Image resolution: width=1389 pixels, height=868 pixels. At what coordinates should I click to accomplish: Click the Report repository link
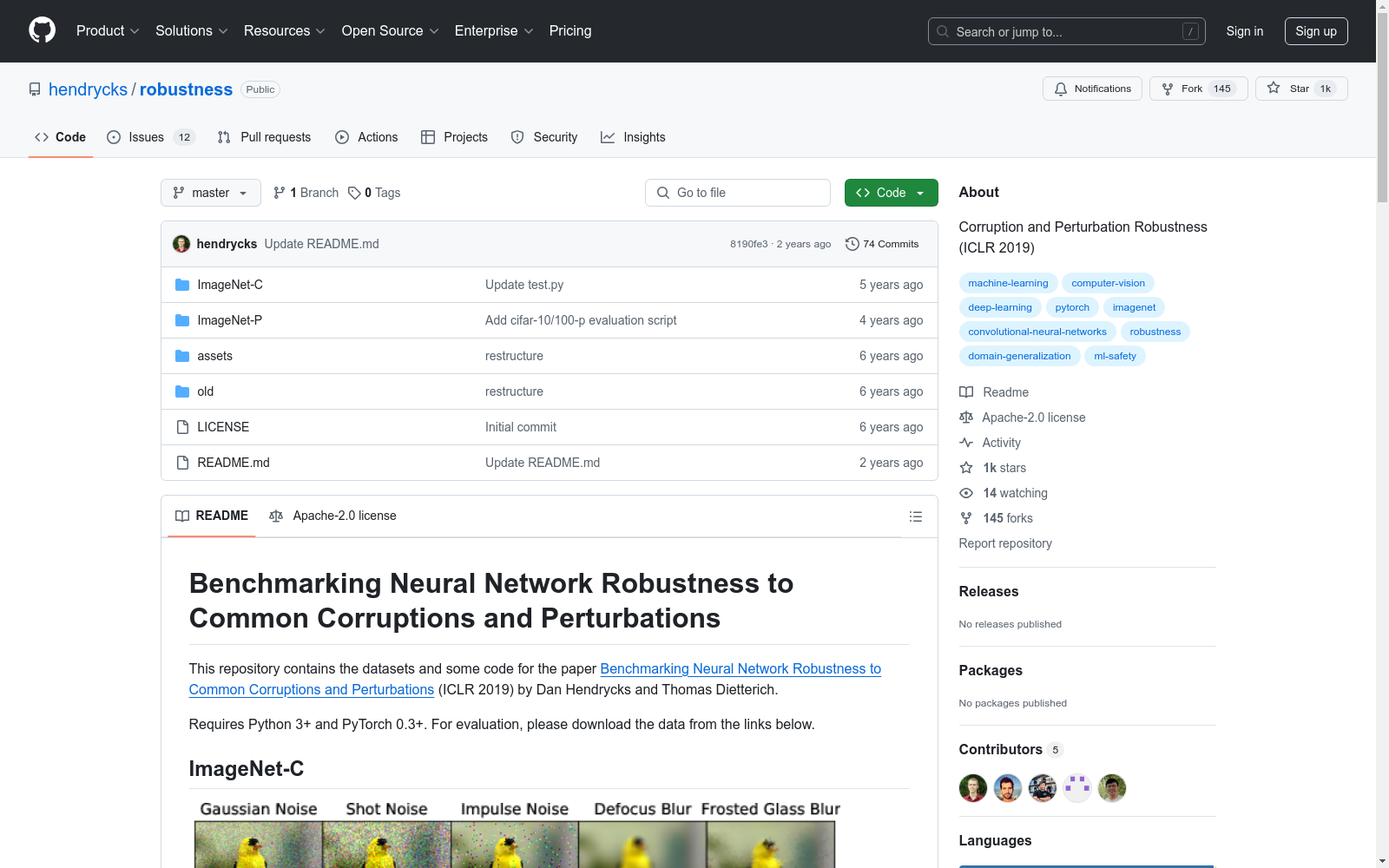pos(1005,543)
